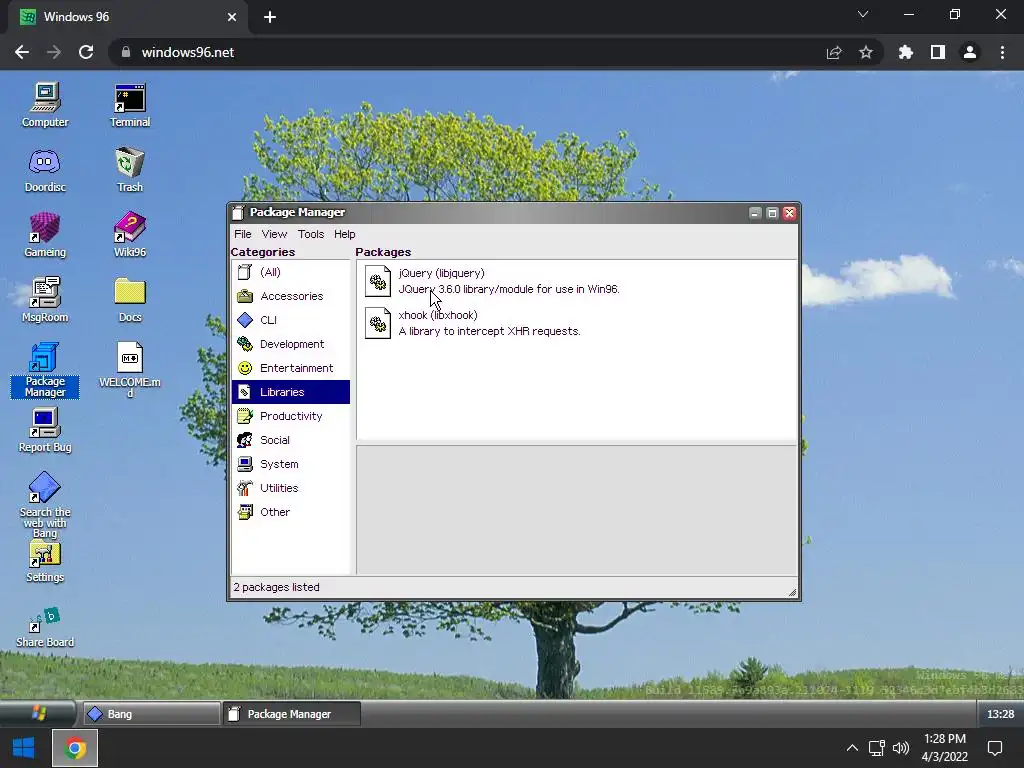1024x768 pixels.
Task: Open the Windows notification center
Action: click(x=995, y=748)
